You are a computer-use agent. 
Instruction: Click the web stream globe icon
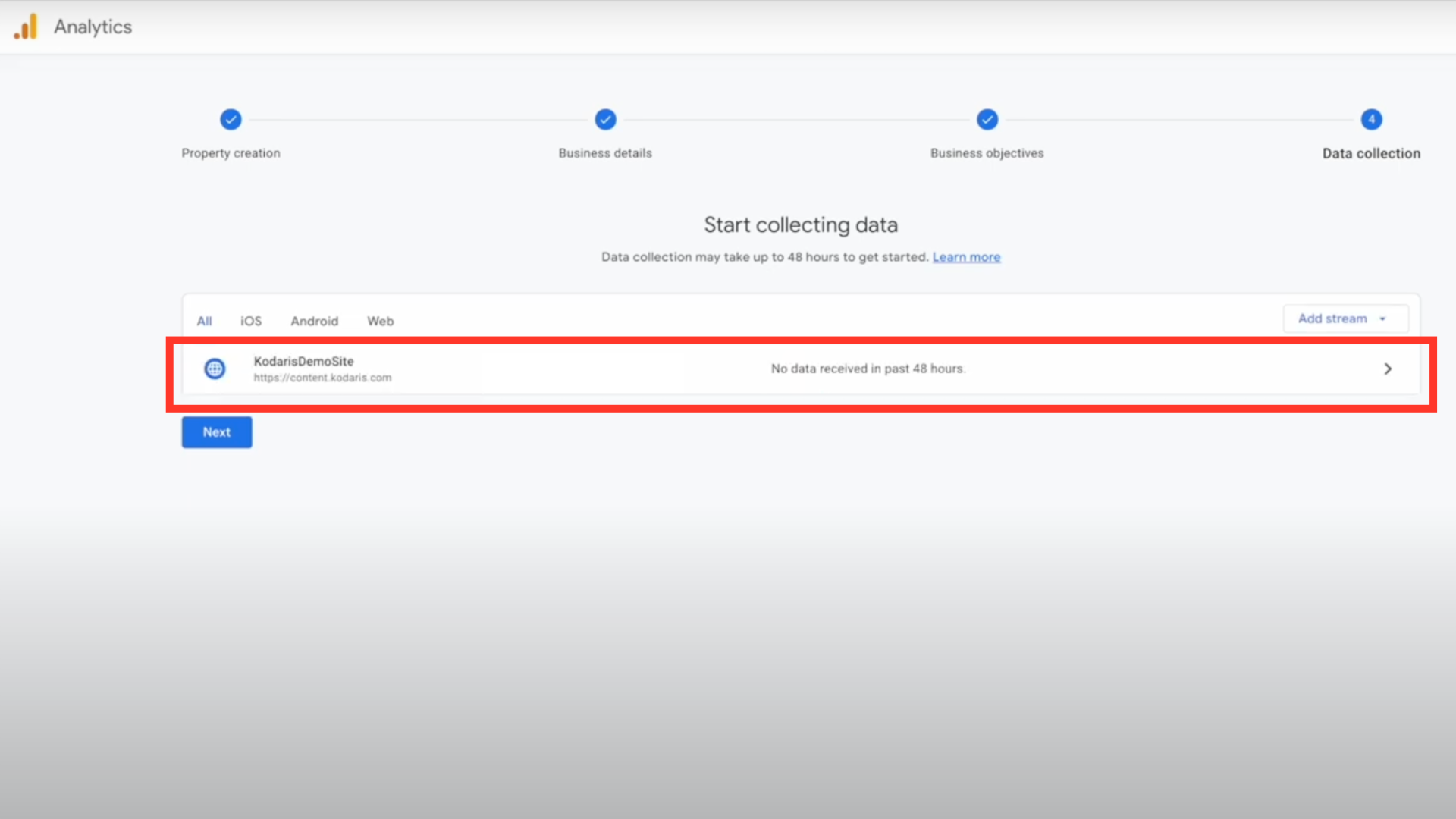click(215, 369)
